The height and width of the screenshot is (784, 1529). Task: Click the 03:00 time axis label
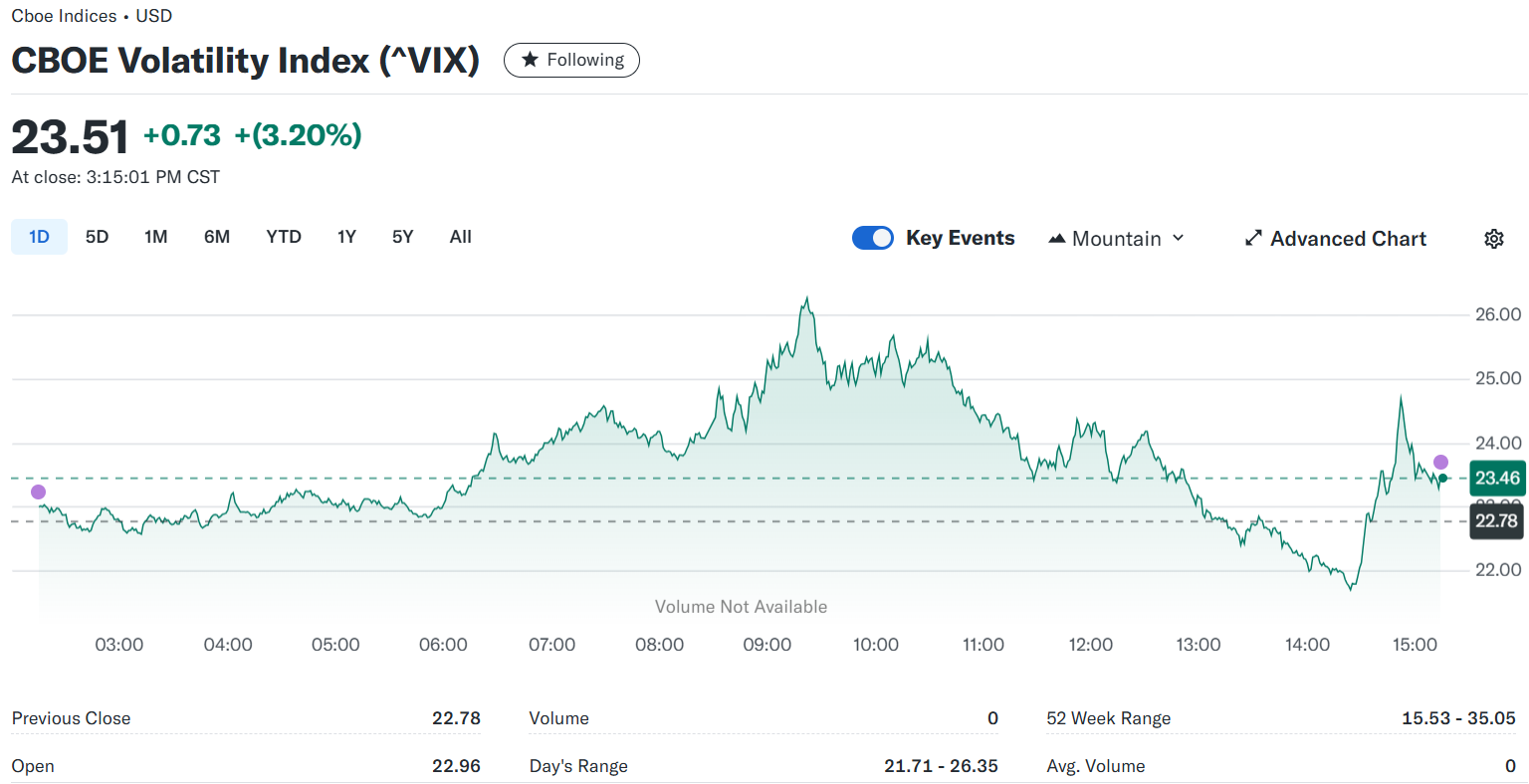click(119, 645)
